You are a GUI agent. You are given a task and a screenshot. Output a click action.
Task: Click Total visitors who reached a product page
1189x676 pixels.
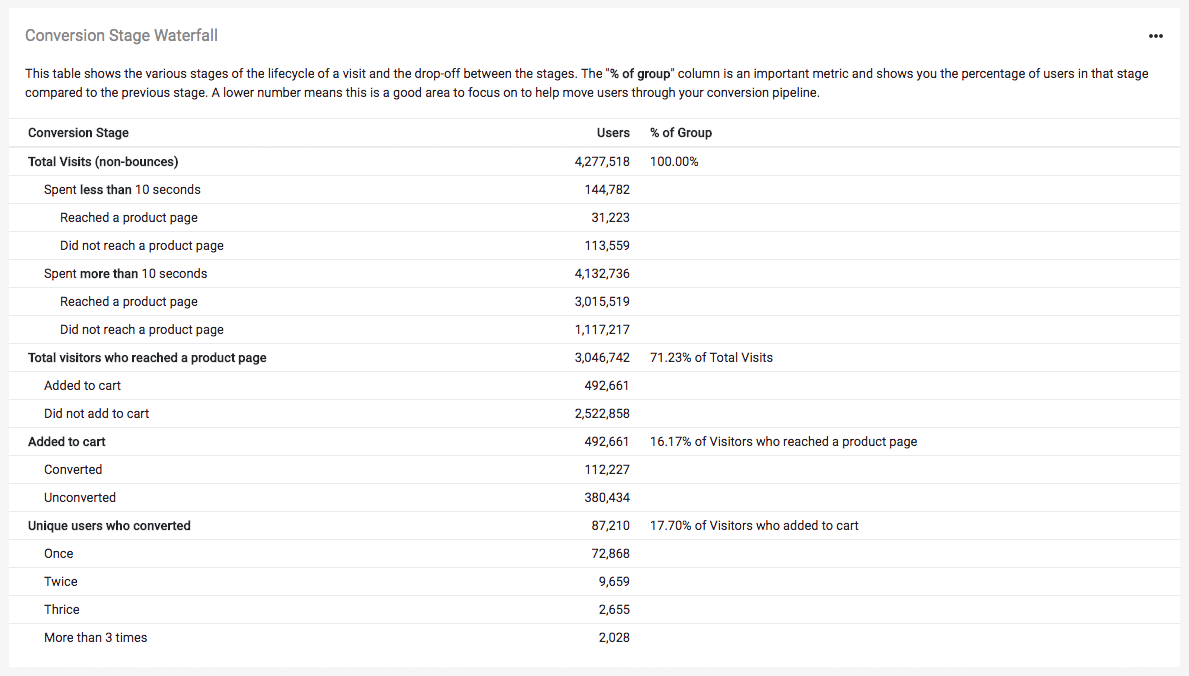[x=147, y=357]
